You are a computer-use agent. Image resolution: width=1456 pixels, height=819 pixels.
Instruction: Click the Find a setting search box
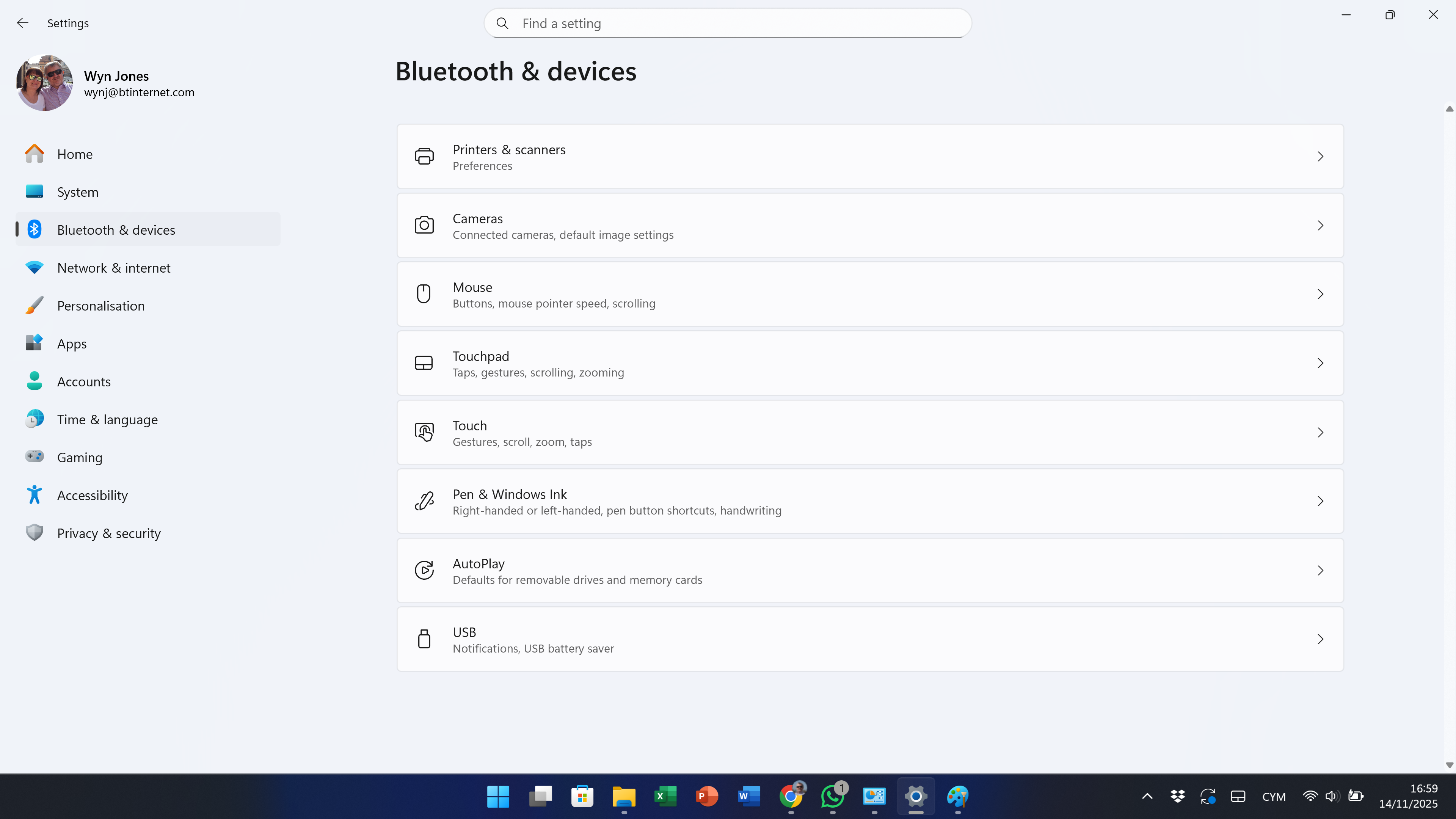coord(727,23)
